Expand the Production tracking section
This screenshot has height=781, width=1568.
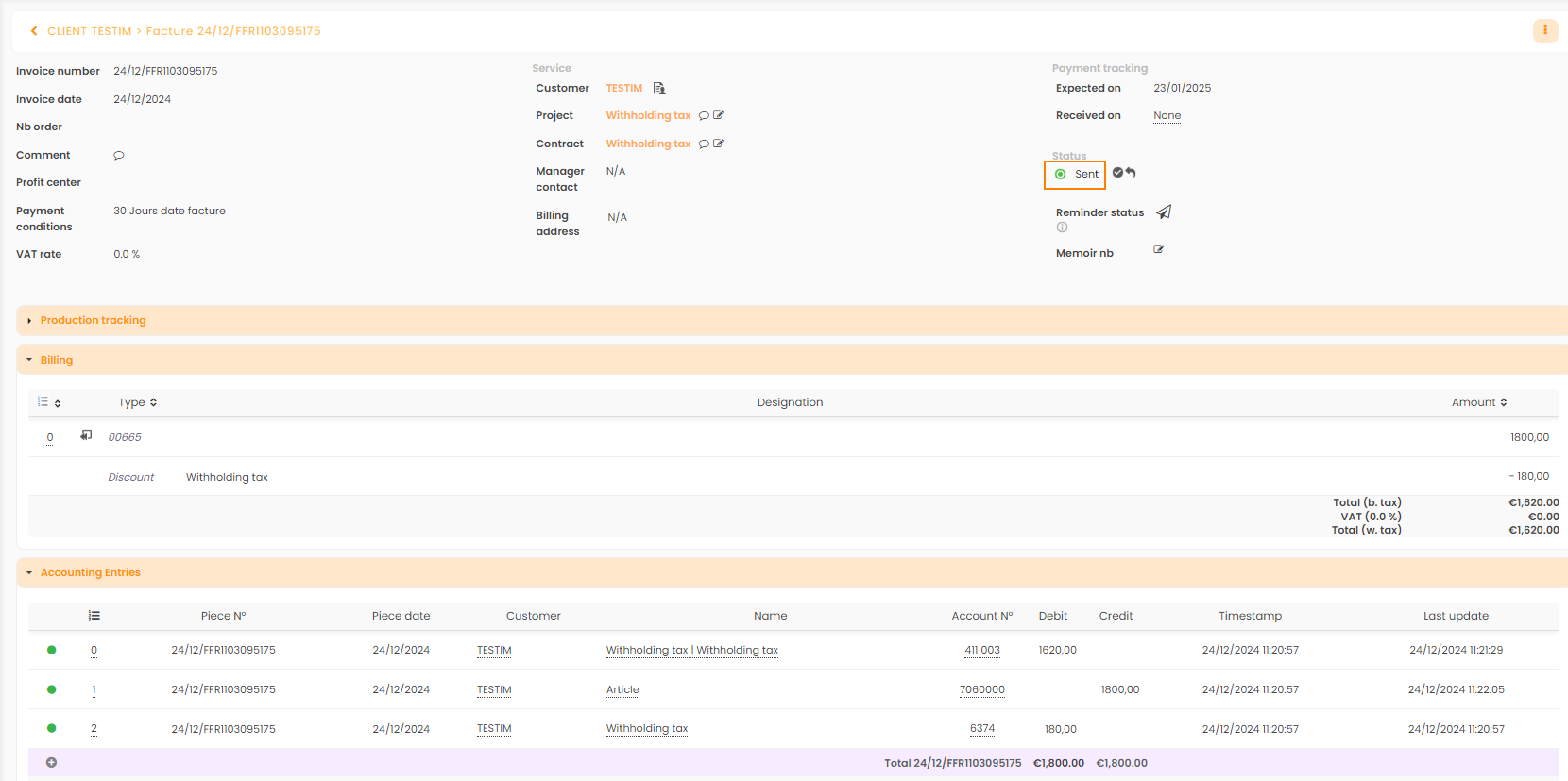click(x=93, y=321)
